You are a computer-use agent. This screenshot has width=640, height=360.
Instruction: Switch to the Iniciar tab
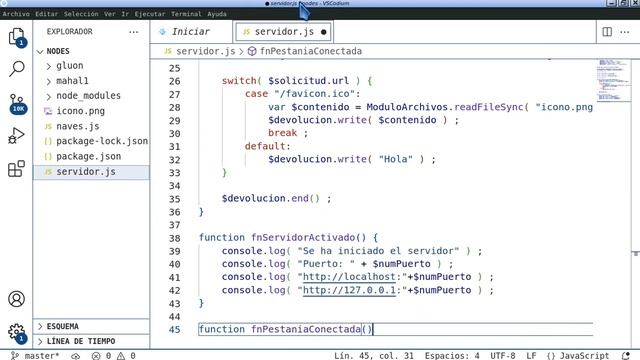pyautogui.click(x=191, y=31)
